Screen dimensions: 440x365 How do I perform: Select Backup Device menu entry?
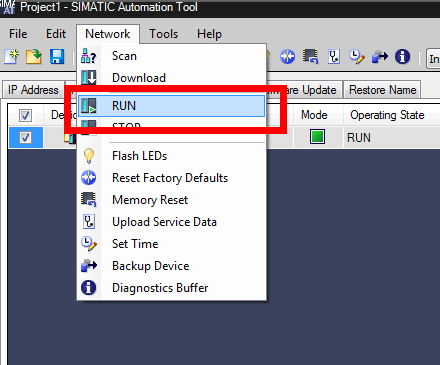[x=172, y=266]
